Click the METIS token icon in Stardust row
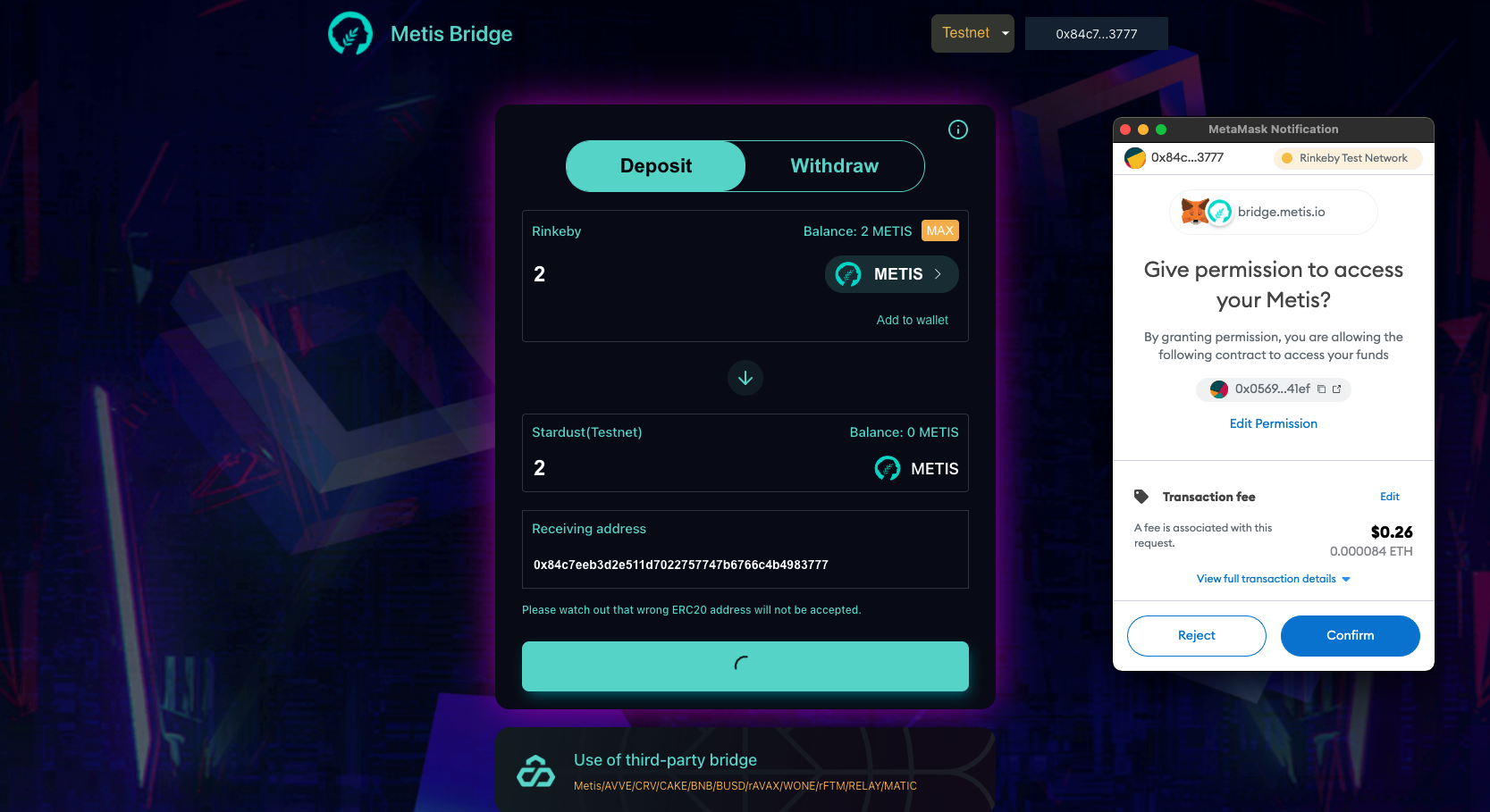The image size is (1490, 812). point(888,468)
